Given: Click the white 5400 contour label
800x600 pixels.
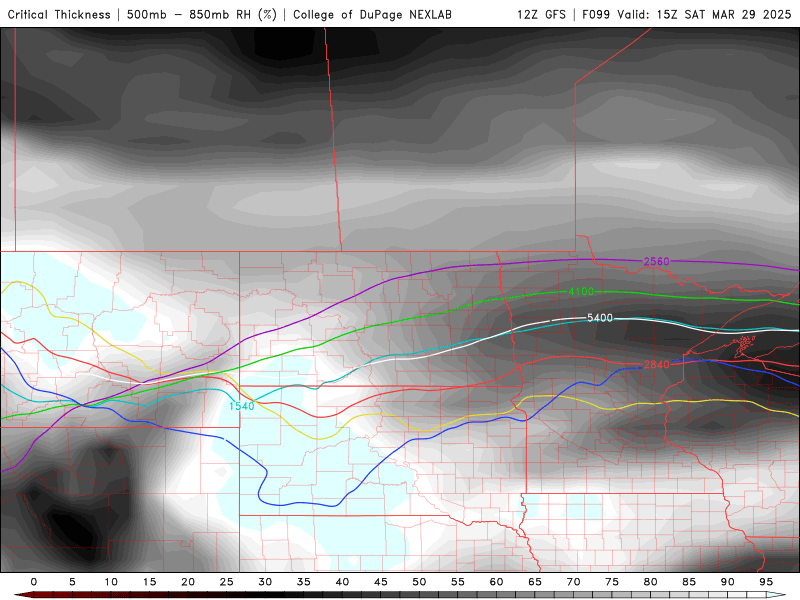Looking at the screenshot, I should point(599,318).
